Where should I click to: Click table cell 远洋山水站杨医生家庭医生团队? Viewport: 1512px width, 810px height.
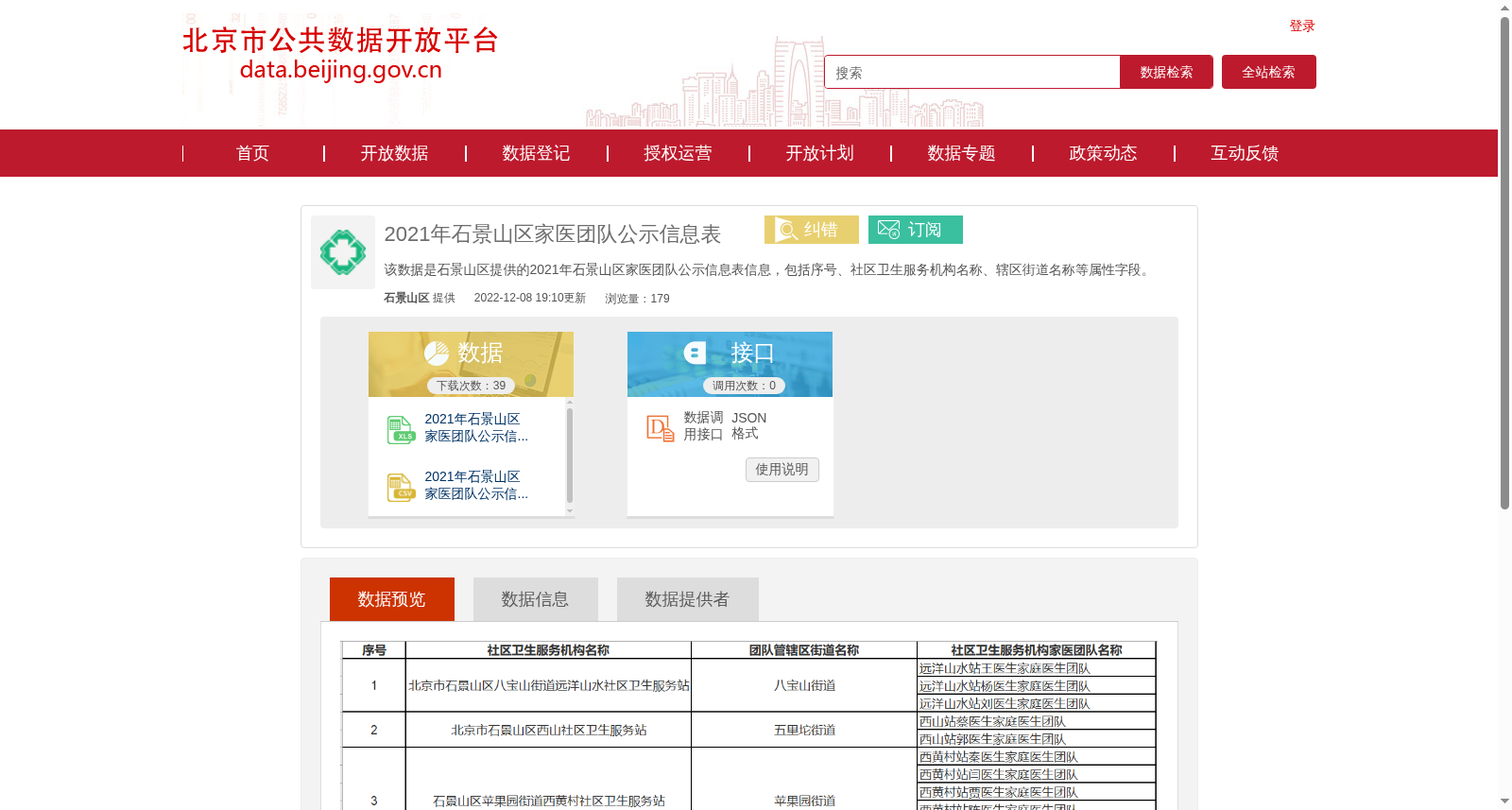click(x=1037, y=686)
